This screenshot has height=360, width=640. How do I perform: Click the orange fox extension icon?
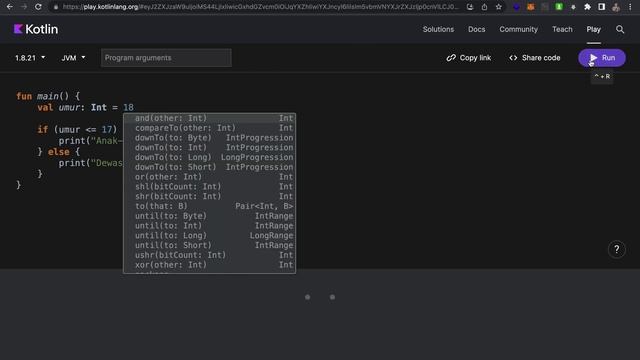[x=531, y=7]
